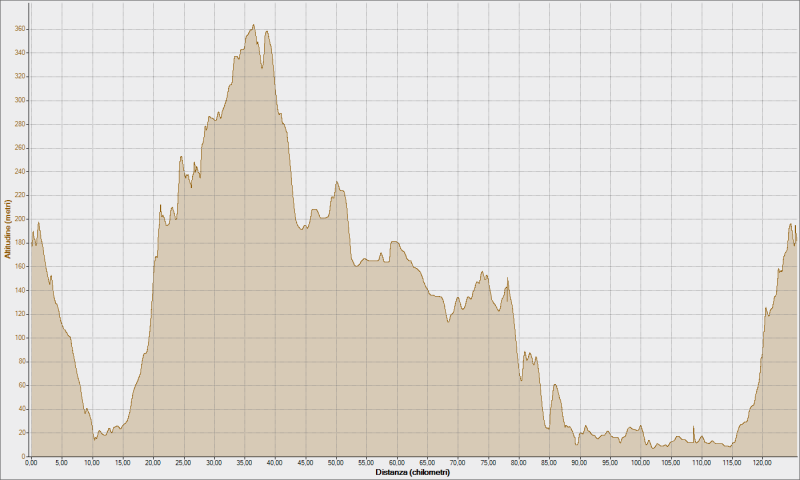The image size is (800, 480).
Task: Click the "Altitudine (metri)" axis title
Action: click(x=8, y=229)
